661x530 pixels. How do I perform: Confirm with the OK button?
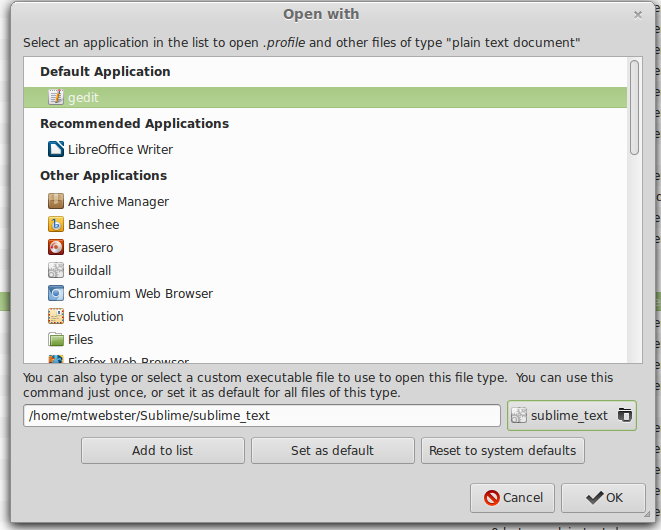pos(603,498)
